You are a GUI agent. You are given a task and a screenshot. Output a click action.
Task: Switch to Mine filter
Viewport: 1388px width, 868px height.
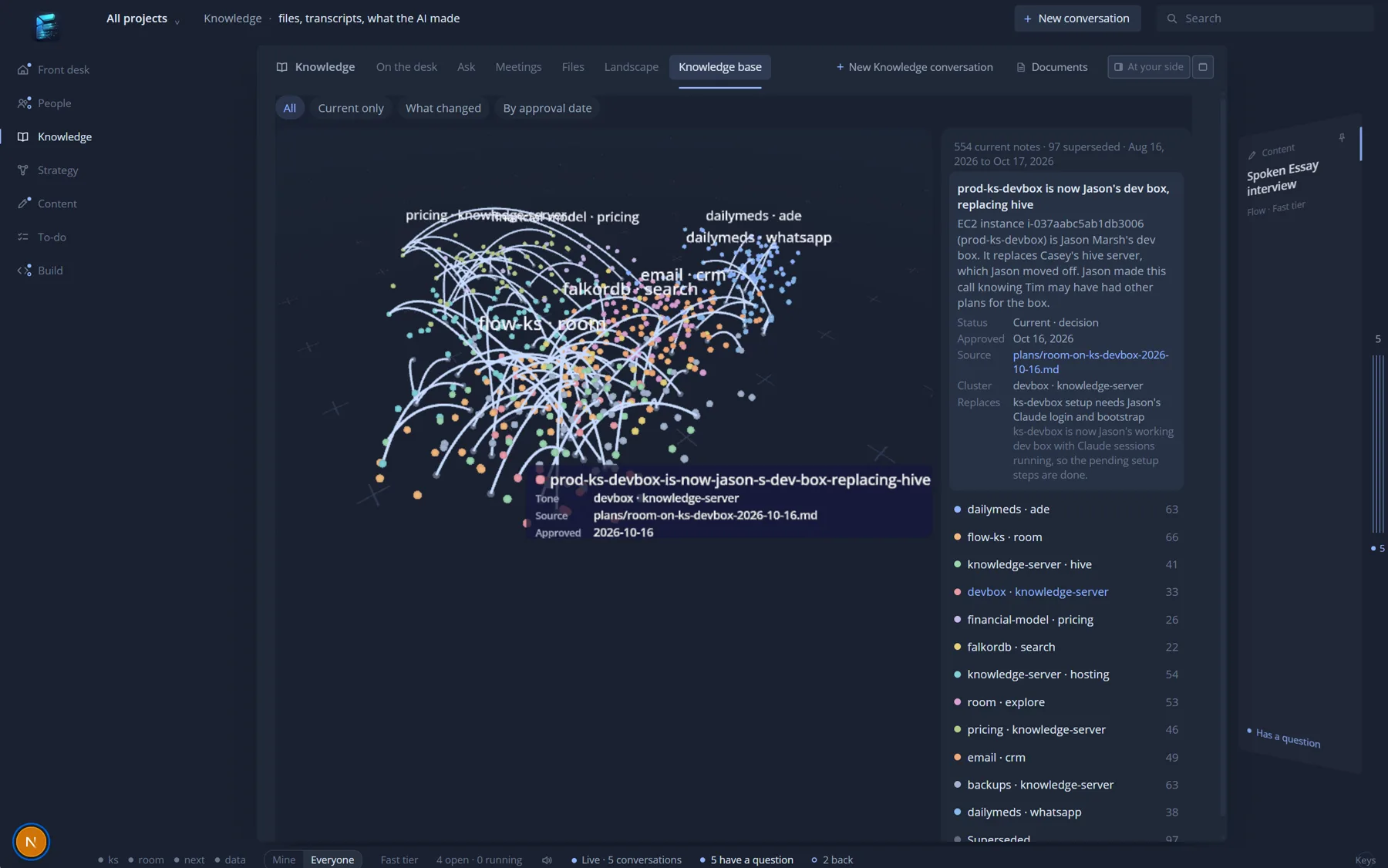(x=284, y=860)
